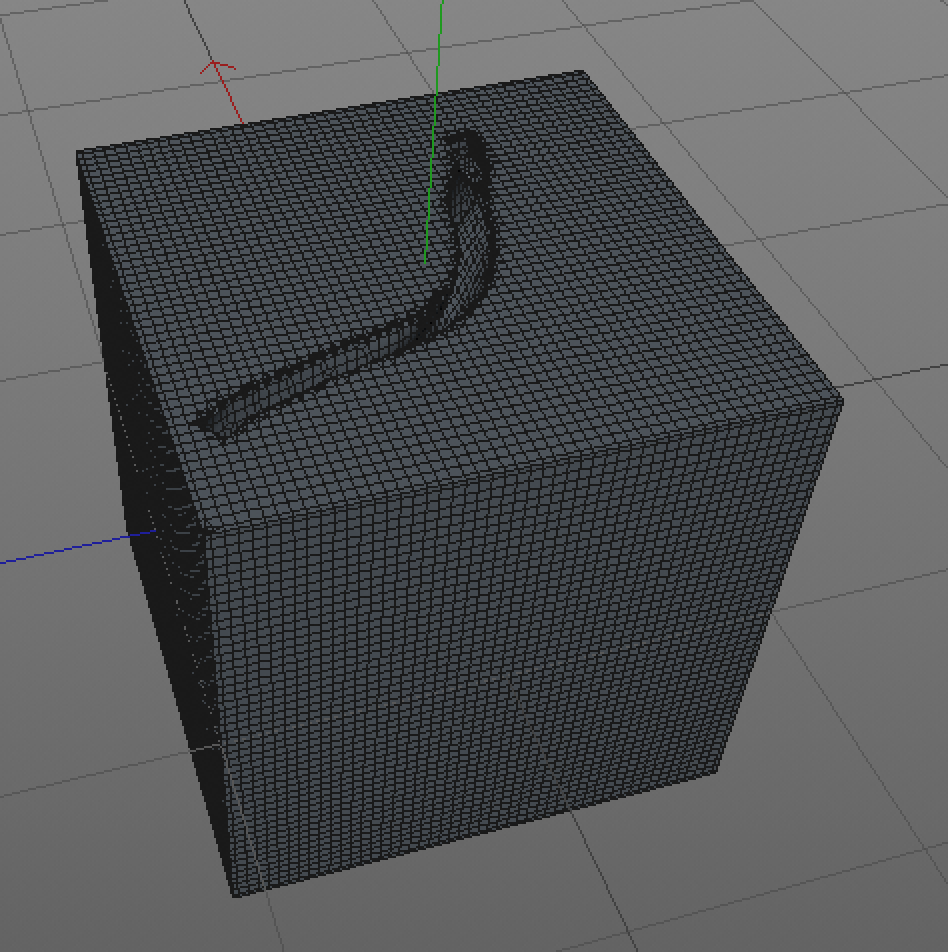
Task: Click the blue Z-axis line beside the cube
Action: [x=78, y=547]
